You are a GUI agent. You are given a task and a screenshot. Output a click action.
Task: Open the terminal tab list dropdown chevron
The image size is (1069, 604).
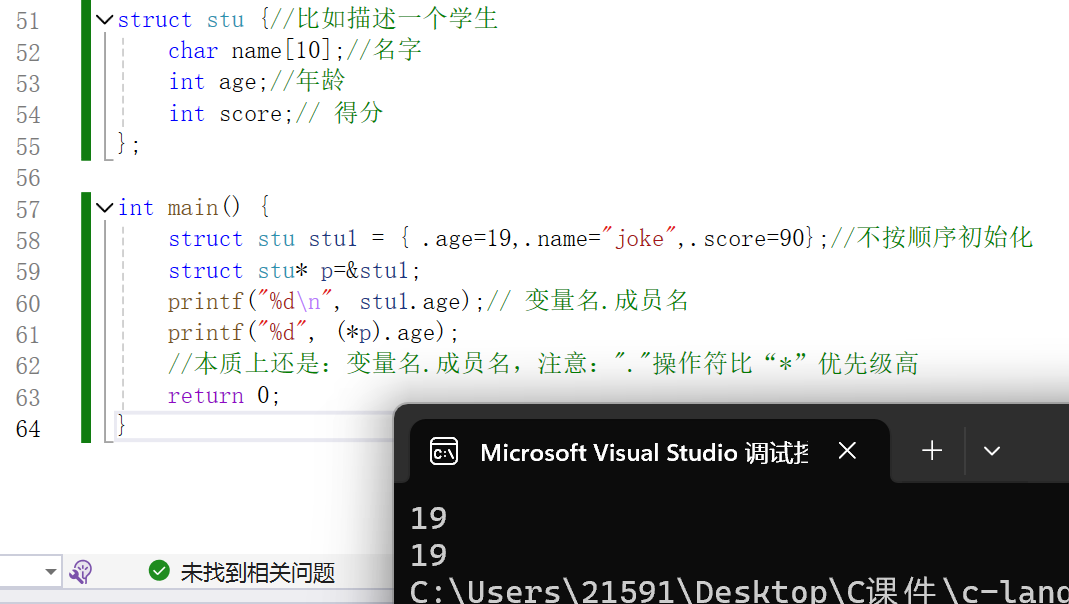point(991,451)
